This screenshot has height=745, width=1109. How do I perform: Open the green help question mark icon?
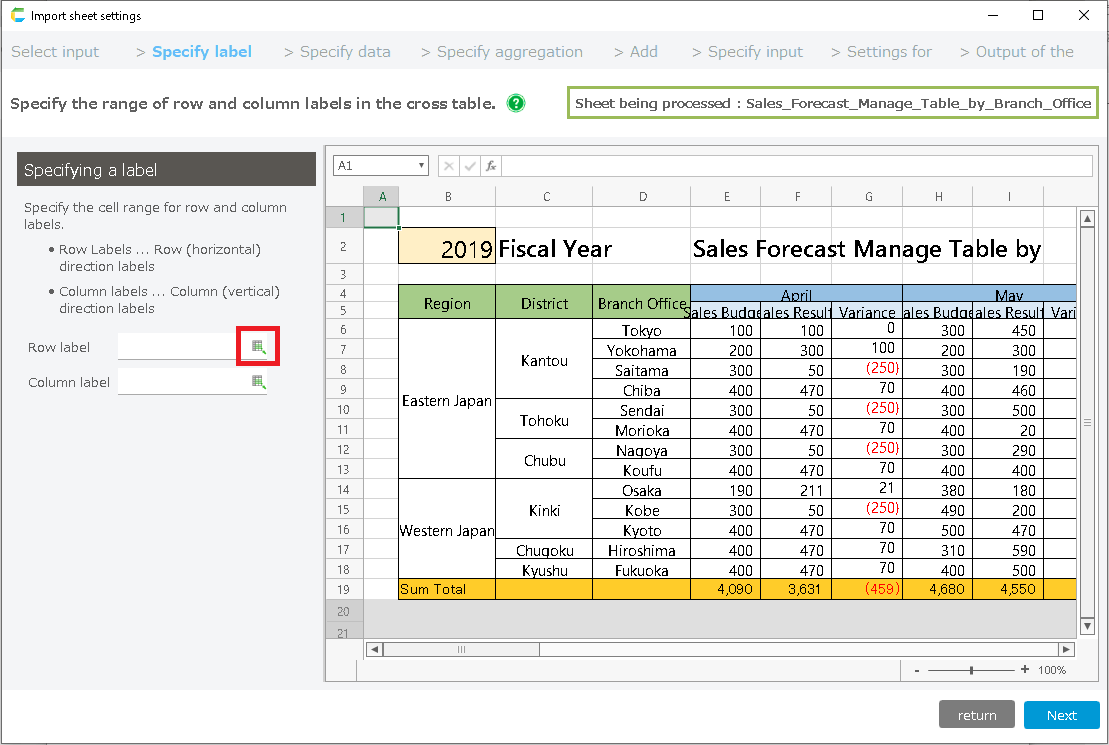tap(516, 103)
